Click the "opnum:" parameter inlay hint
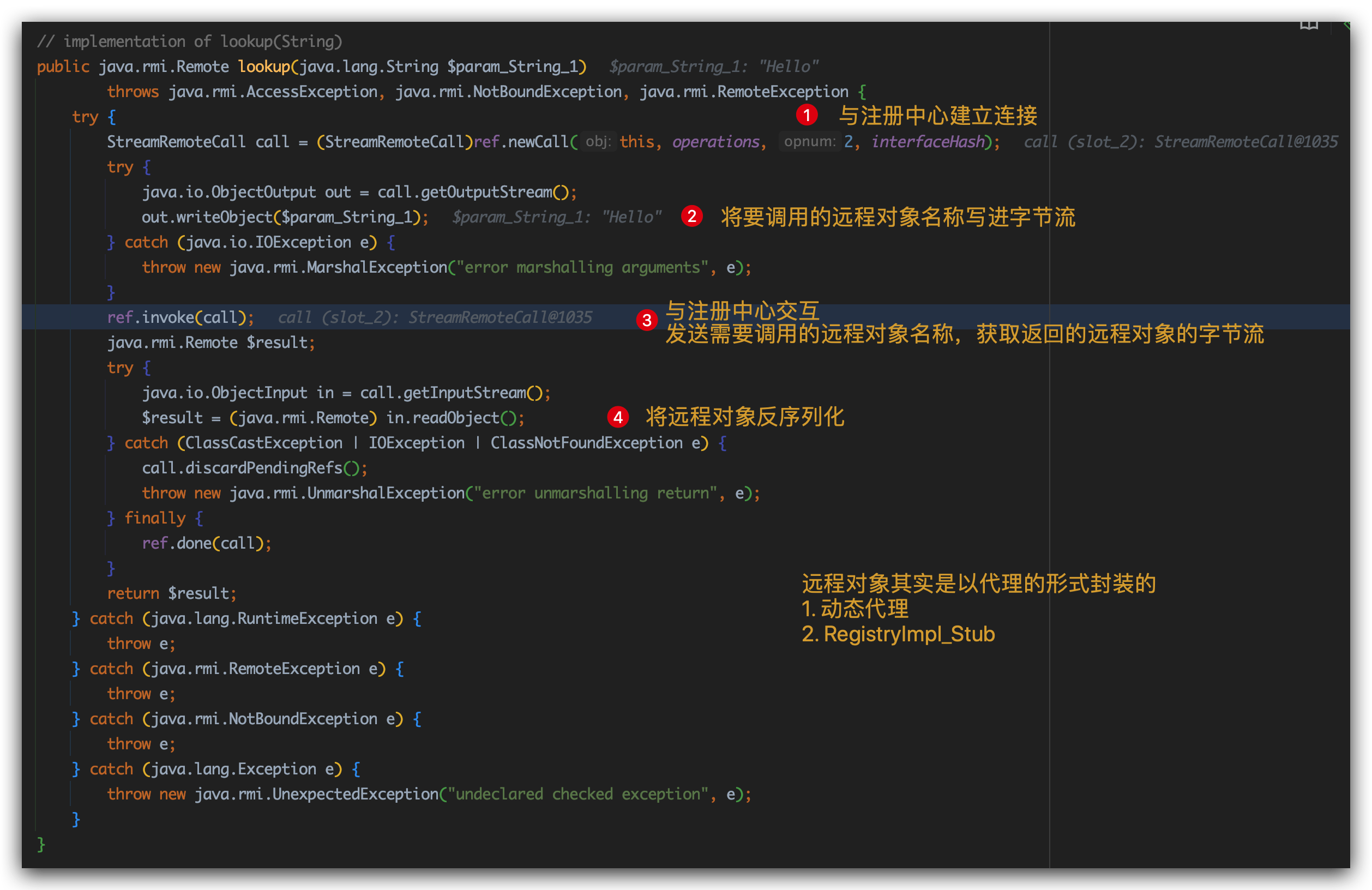The image size is (1372, 890). (809, 142)
